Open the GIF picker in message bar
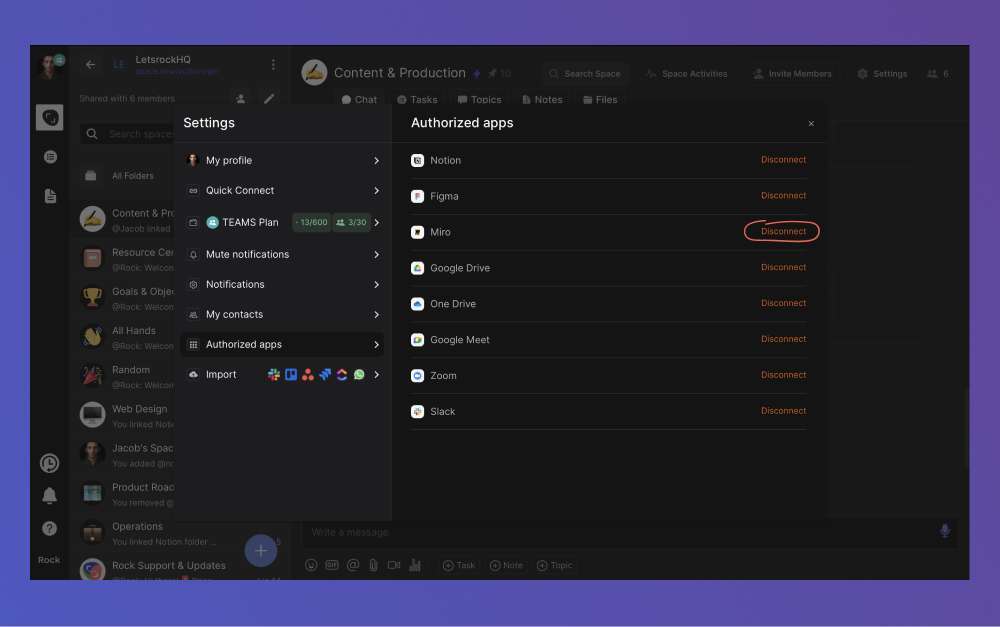The height and width of the screenshot is (627, 1000). (331, 564)
